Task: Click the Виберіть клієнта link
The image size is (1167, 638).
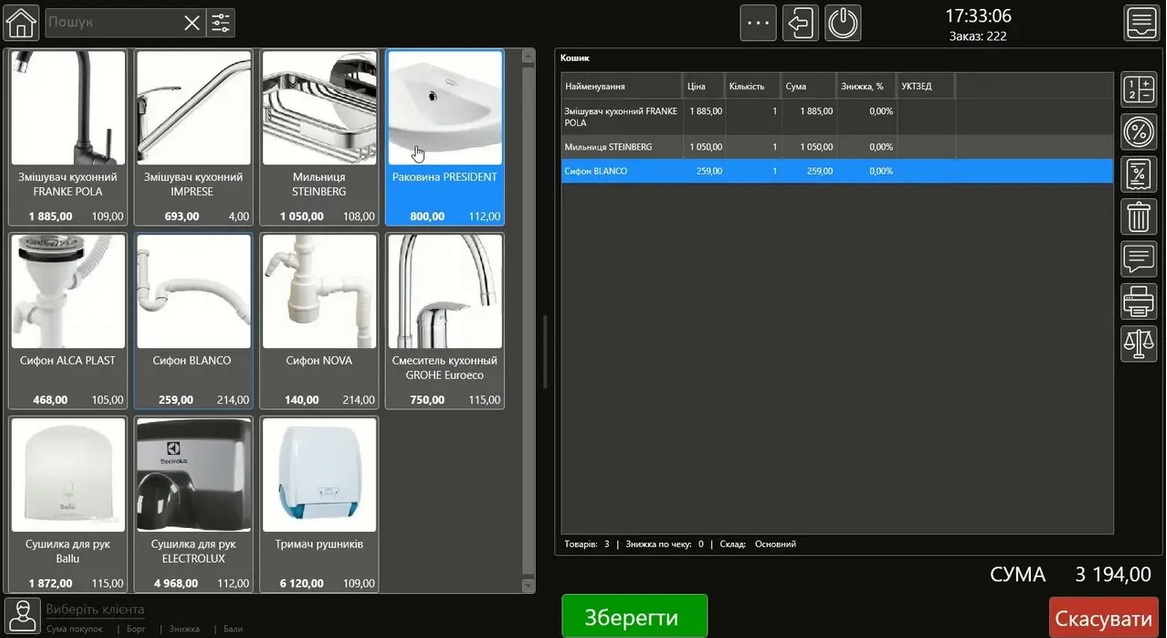Action: click(95, 609)
